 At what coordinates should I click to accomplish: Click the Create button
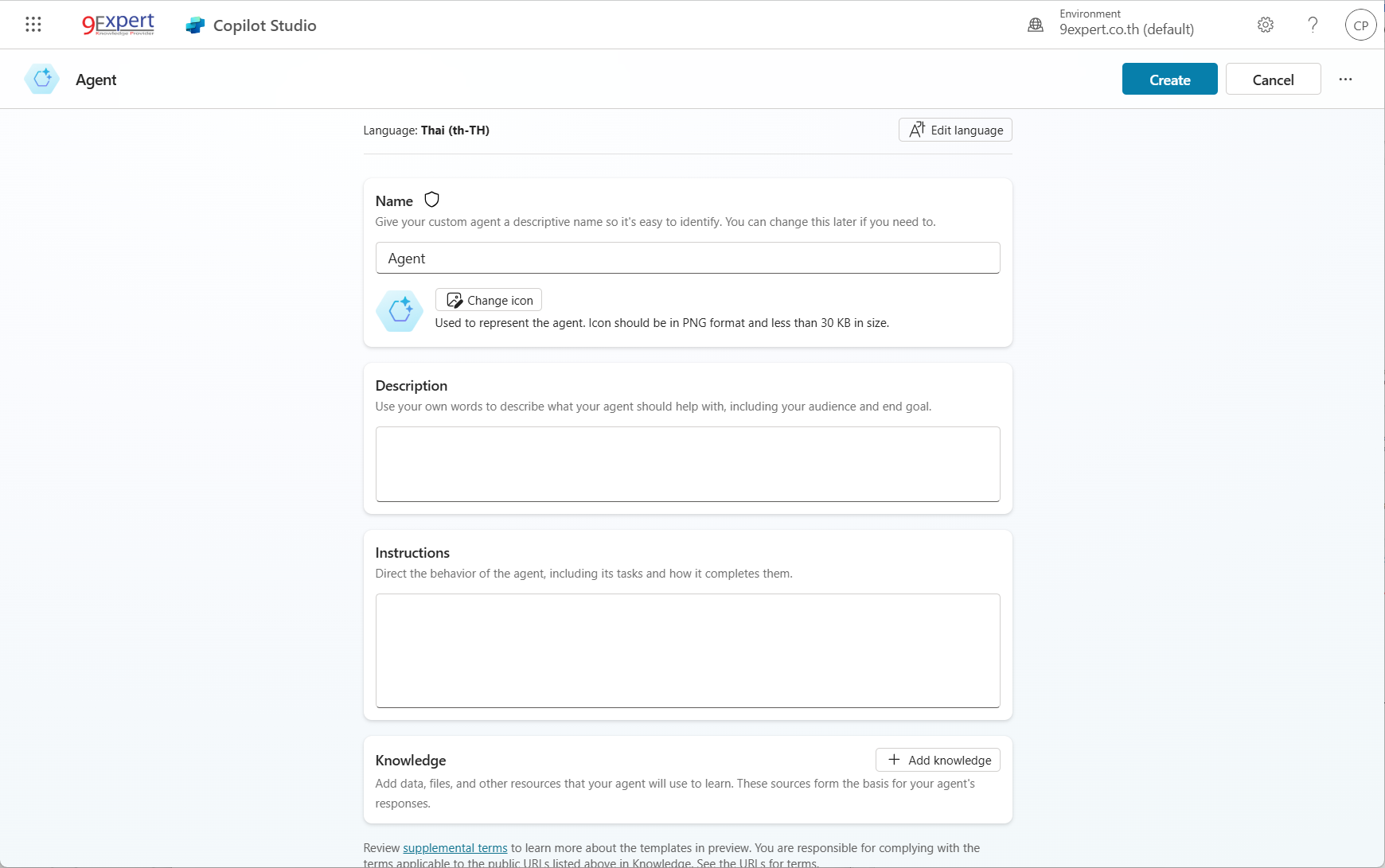pyautogui.click(x=1168, y=79)
